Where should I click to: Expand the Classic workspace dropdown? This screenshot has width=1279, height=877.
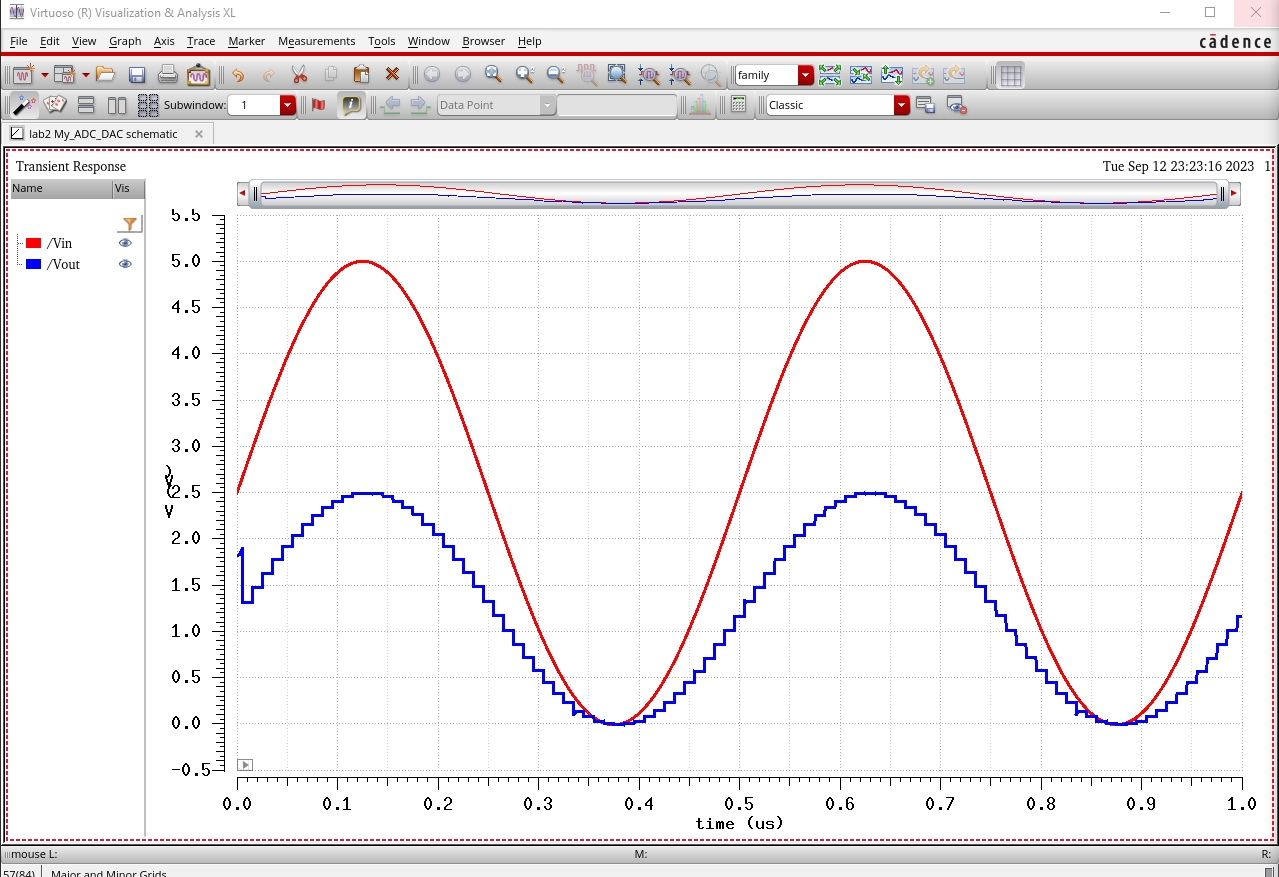point(901,105)
